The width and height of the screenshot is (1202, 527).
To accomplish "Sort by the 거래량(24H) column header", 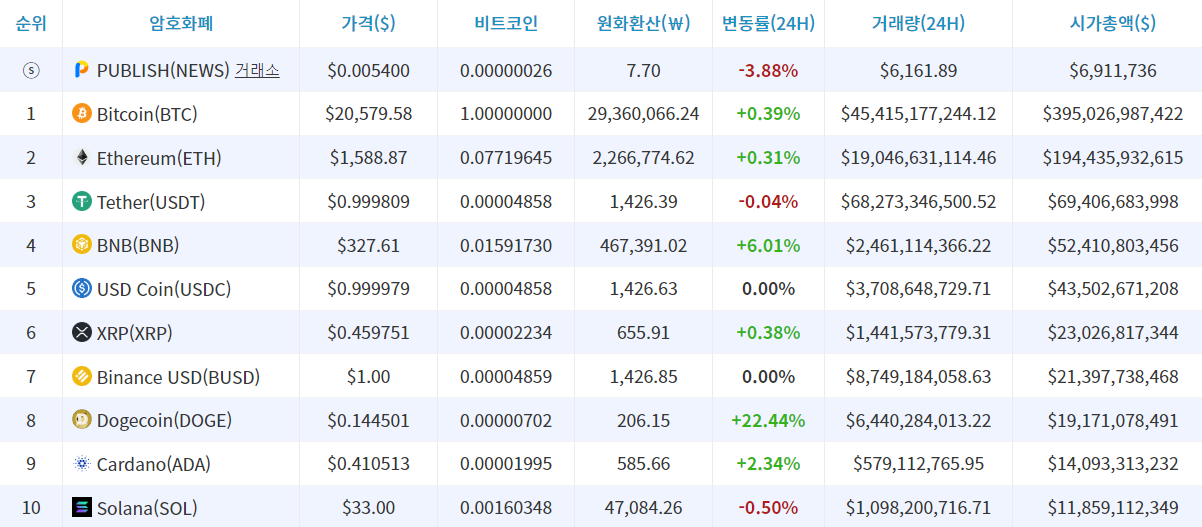I will click(x=918, y=23).
